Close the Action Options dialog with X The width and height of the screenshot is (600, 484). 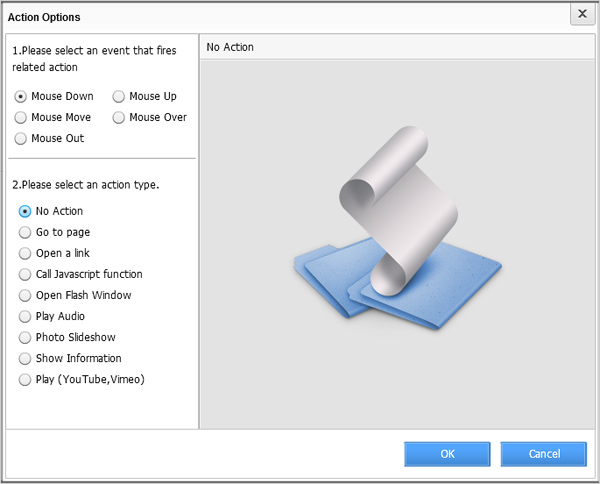tap(581, 14)
